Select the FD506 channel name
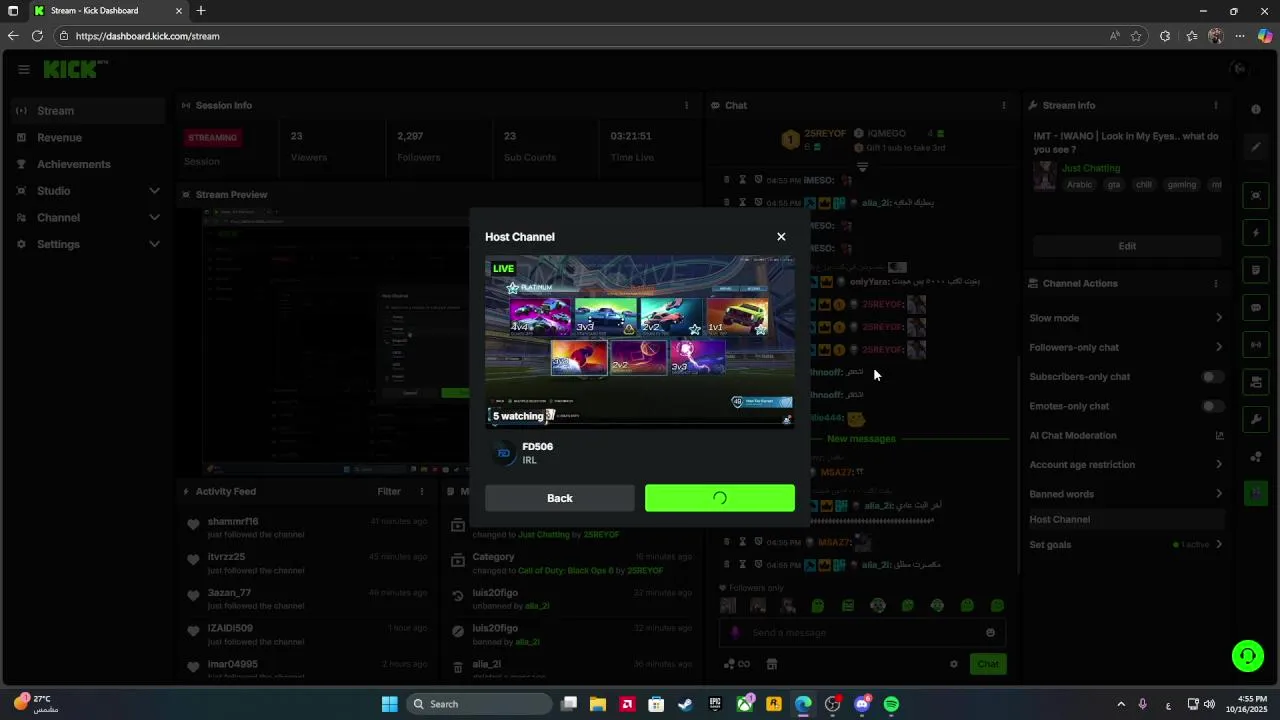Screen dimensions: 1280x720 (537, 447)
